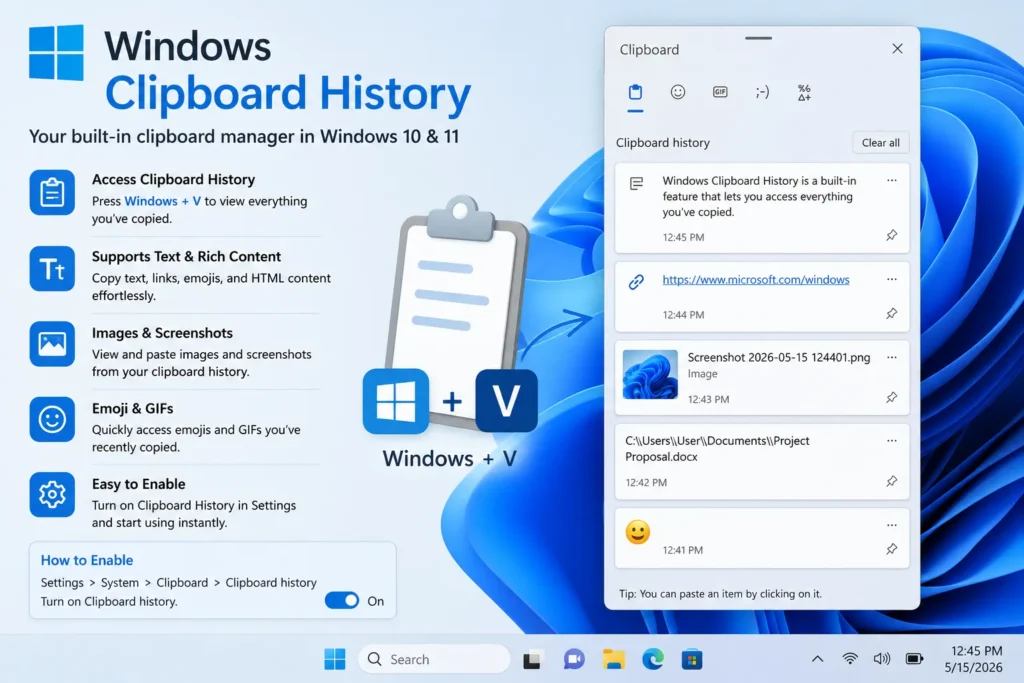Pin the 12:41 PM emoji item
1024x683 pixels.
coord(891,549)
